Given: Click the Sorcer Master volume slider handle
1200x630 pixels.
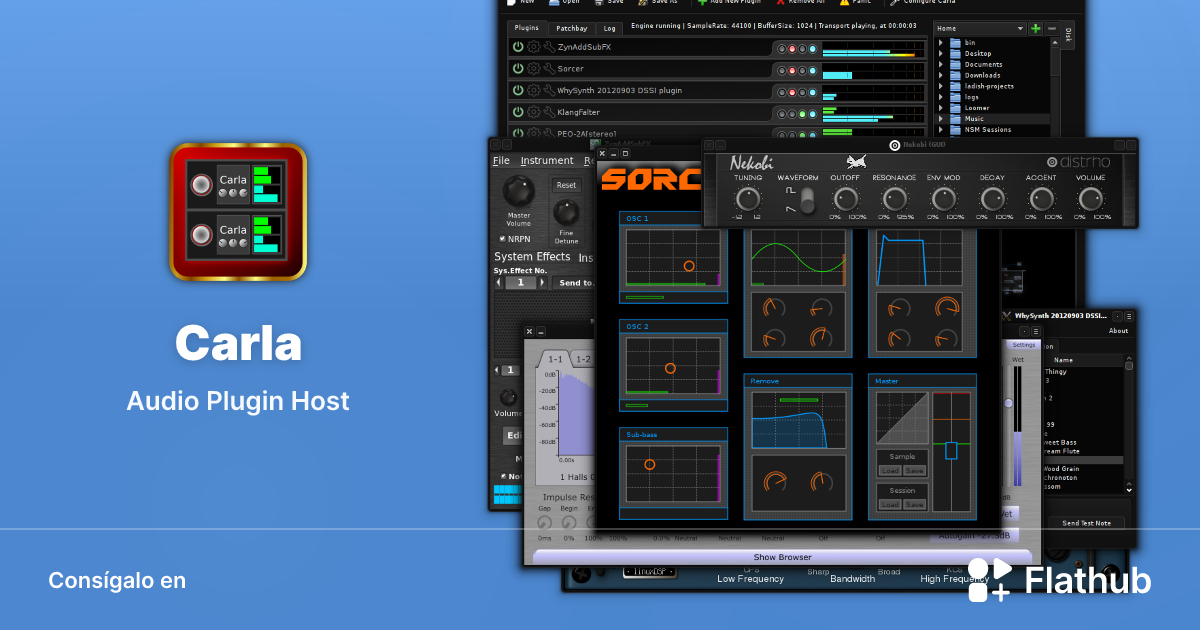Looking at the screenshot, I should (951, 450).
